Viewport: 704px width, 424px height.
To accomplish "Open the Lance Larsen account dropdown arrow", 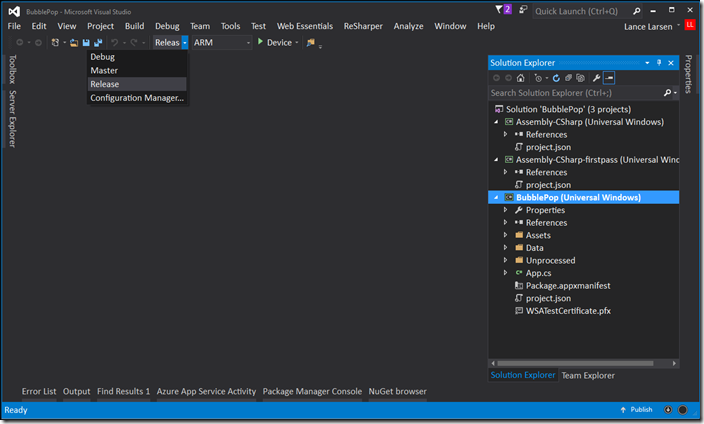I will 678,26.
